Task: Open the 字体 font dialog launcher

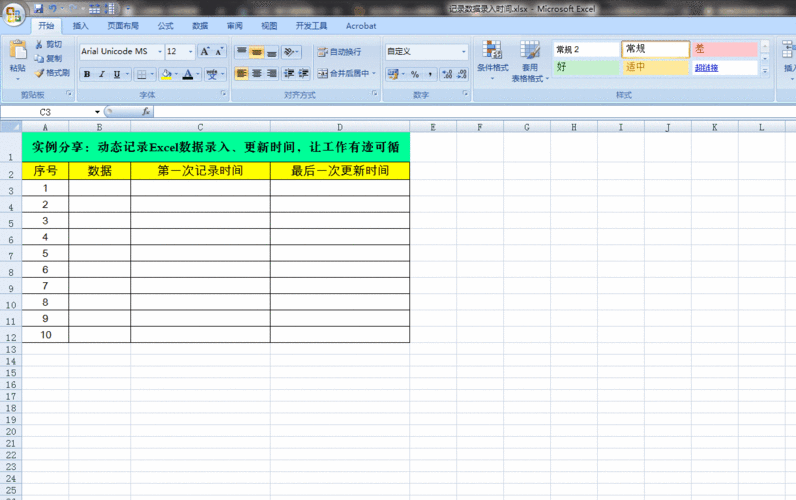Action: pos(223,94)
